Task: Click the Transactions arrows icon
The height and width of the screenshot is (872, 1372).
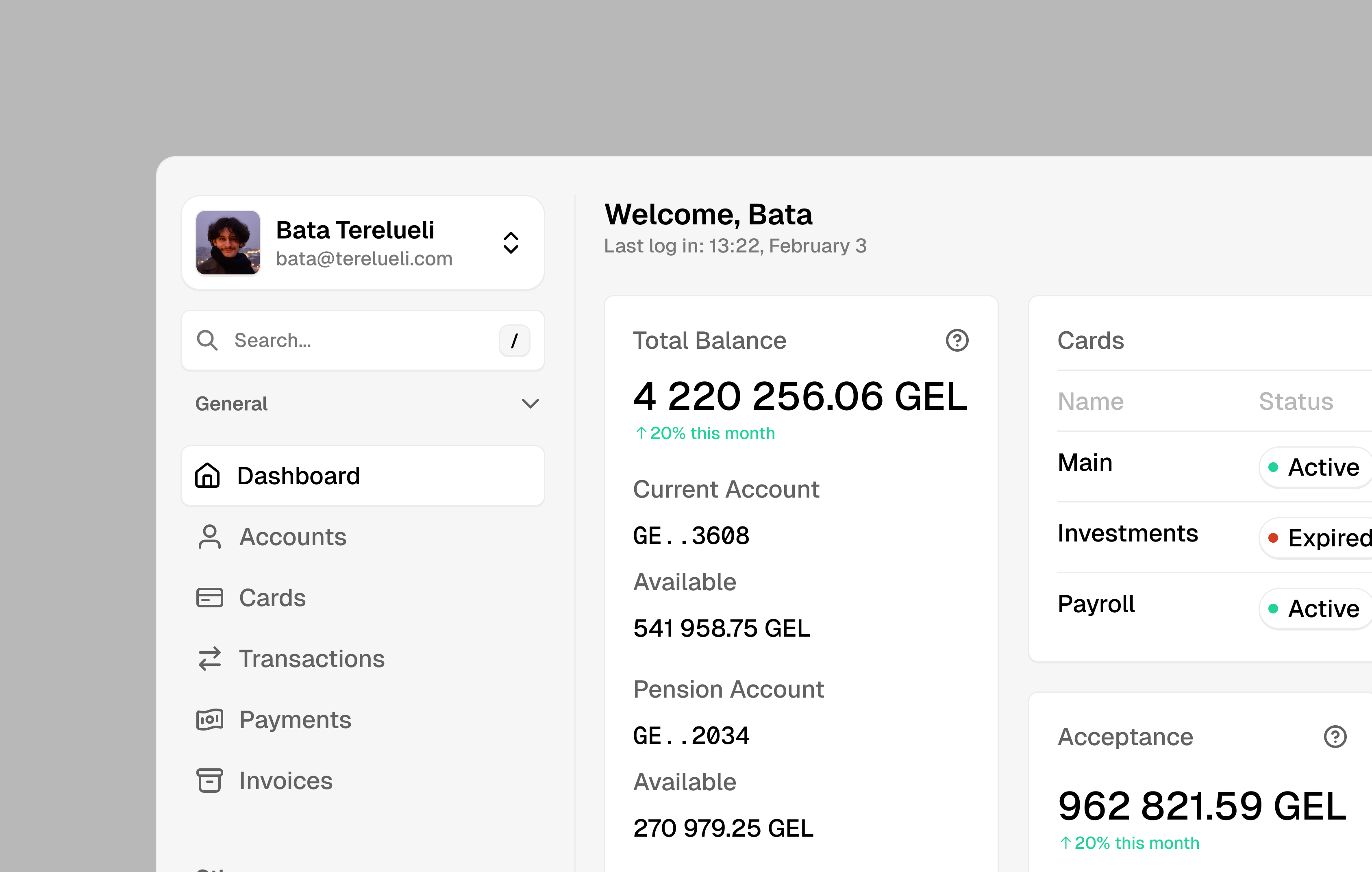Action: pos(210,659)
